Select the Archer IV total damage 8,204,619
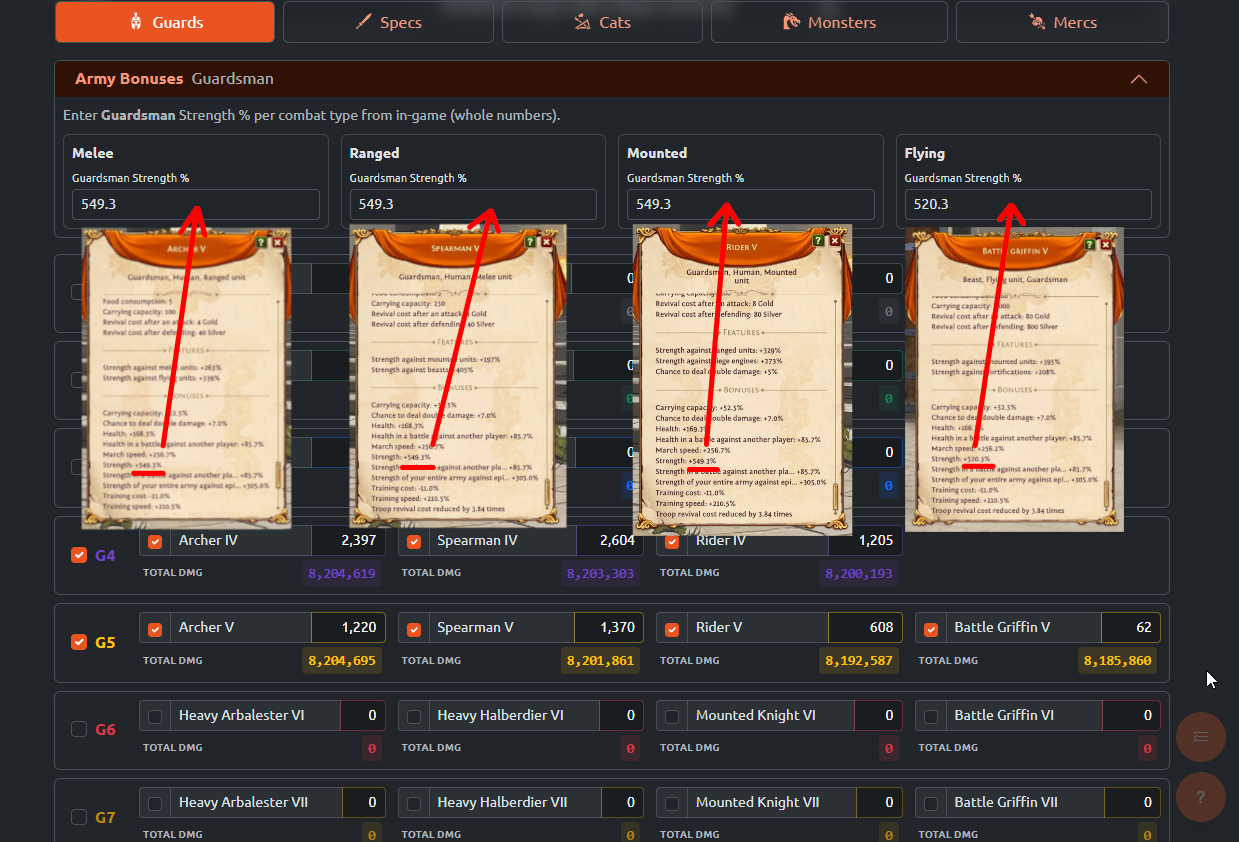 click(342, 573)
